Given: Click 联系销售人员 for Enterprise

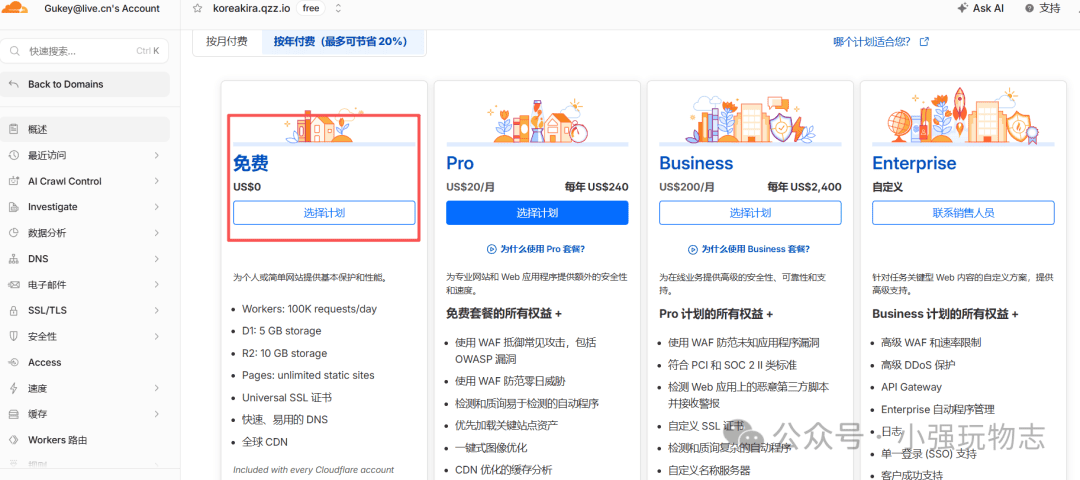Looking at the screenshot, I should pos(963,213).
